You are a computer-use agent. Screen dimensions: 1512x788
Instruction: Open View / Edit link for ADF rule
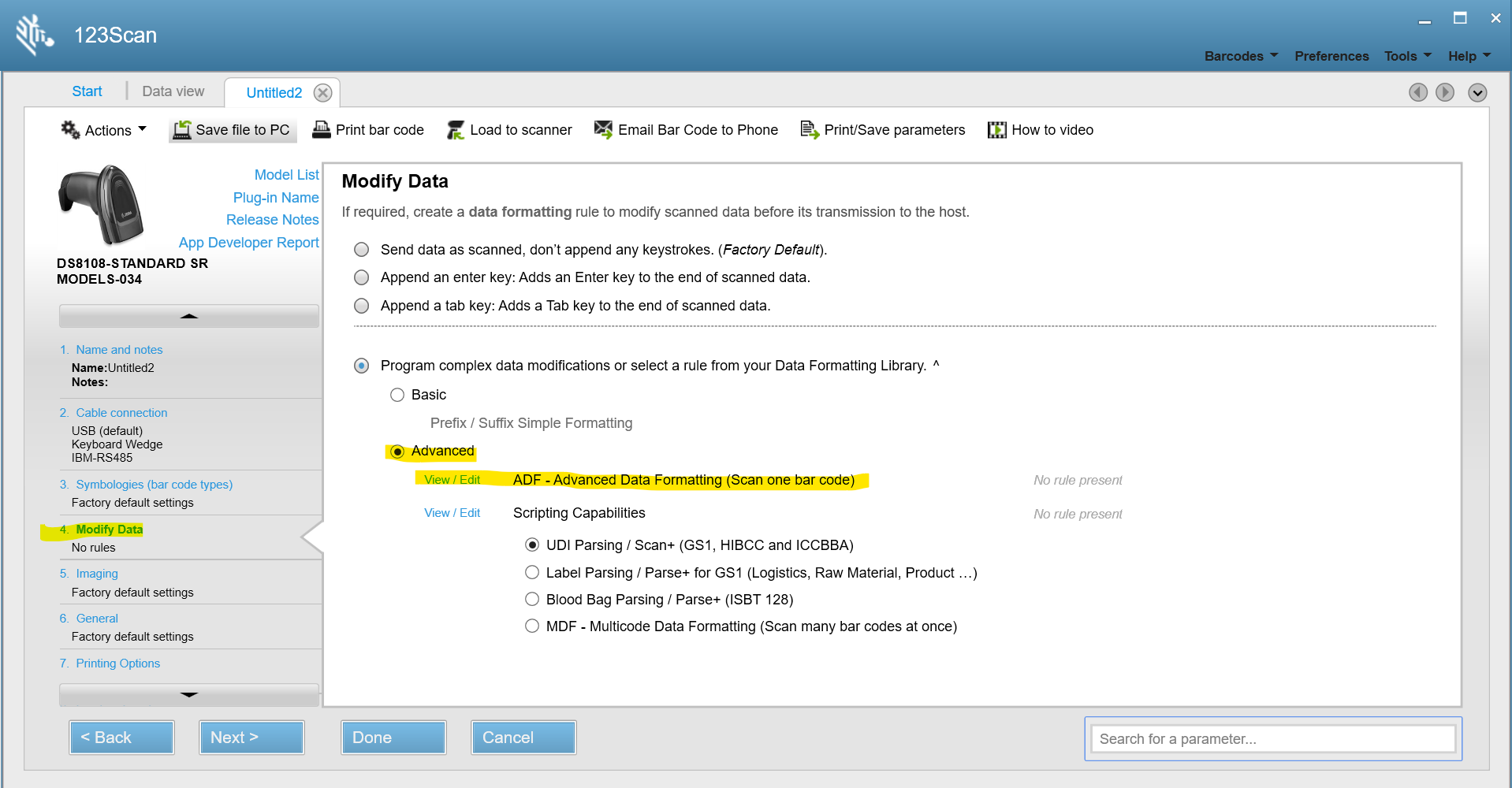(452, 480)
